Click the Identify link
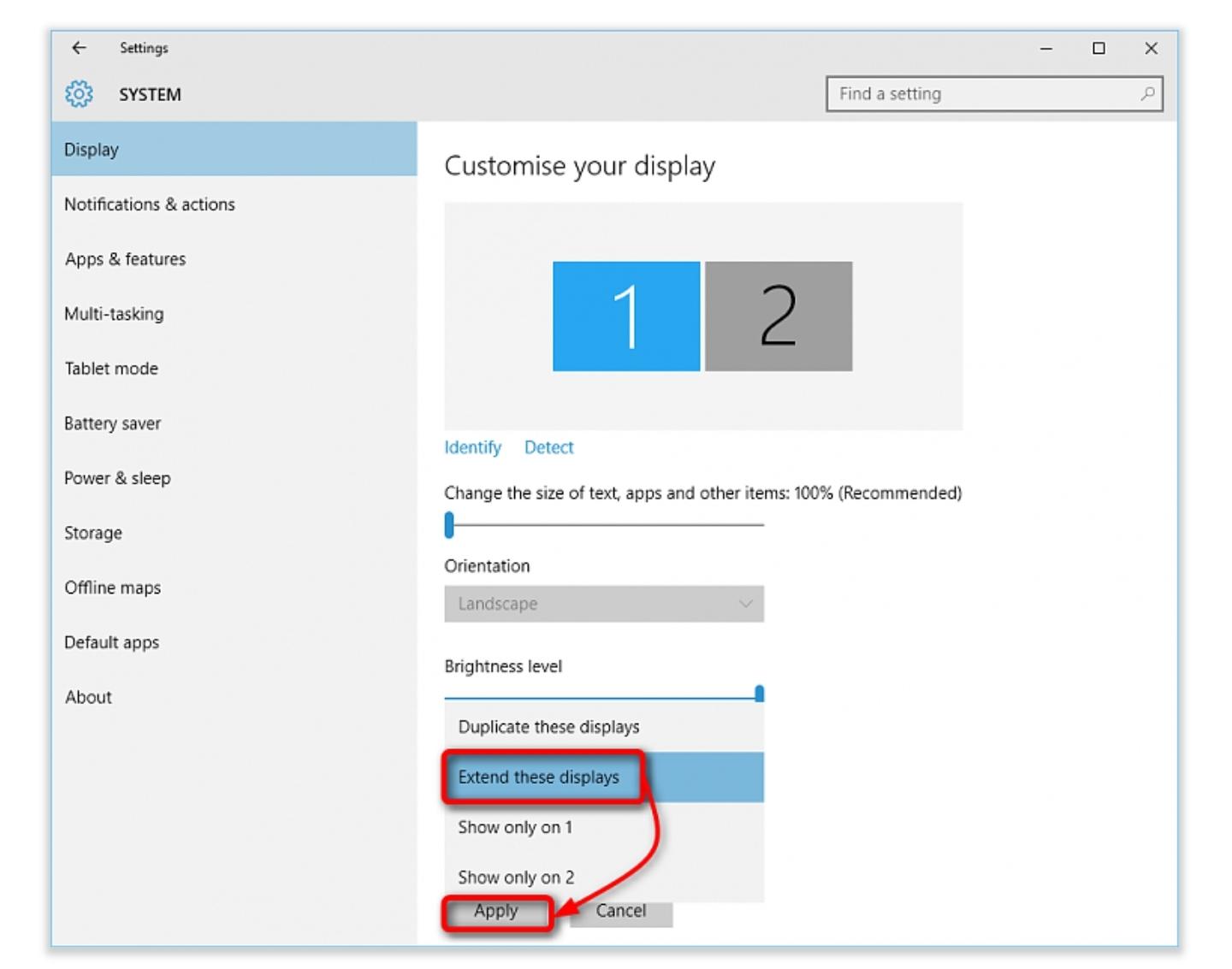The image size is (1232, 969). (472, 447)
